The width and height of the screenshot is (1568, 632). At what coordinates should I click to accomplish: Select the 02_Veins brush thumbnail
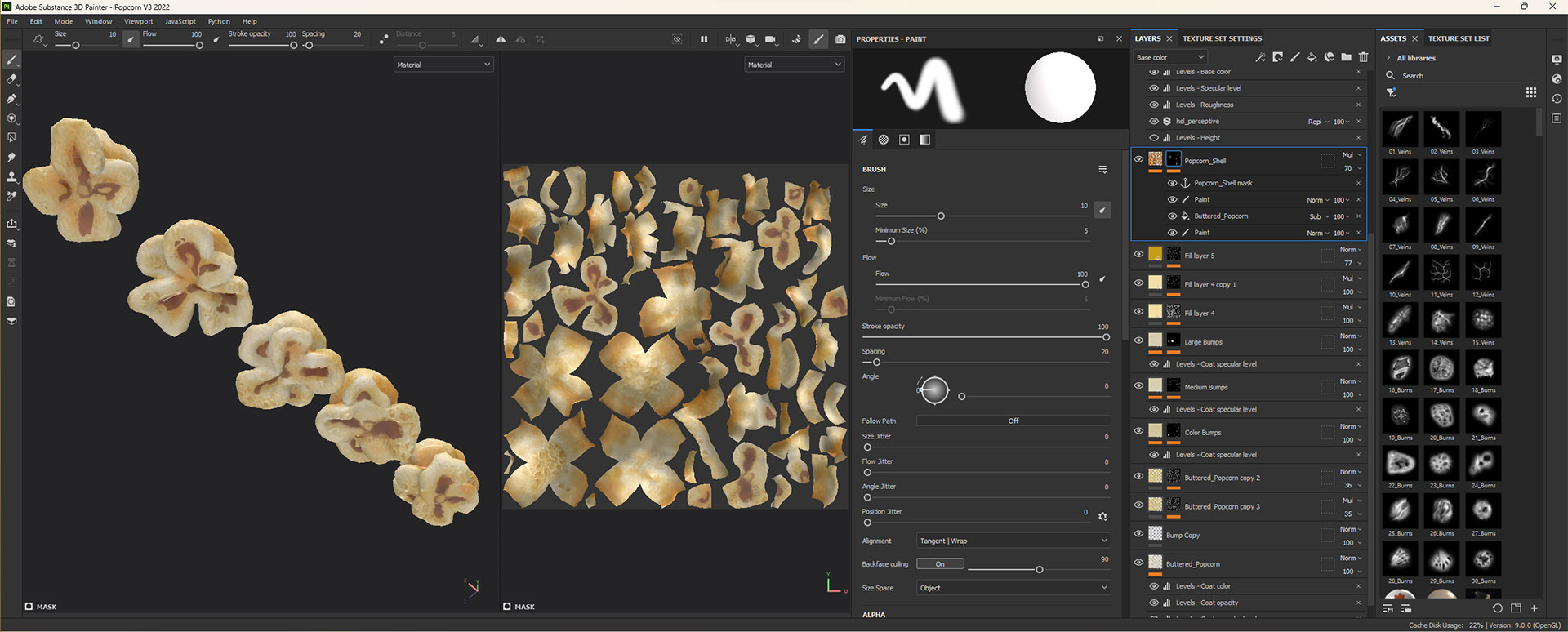pyautogui.click(x=1441, y=129)
